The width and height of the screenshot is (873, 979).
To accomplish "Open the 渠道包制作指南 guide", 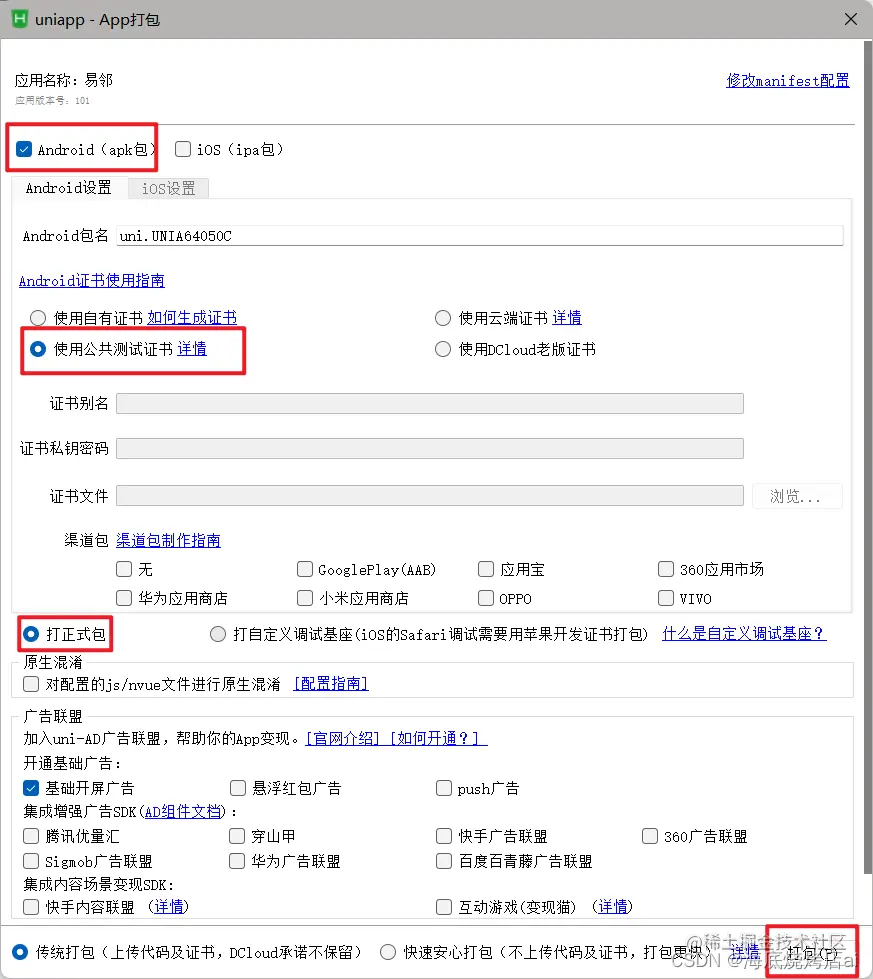I will tap(169, 540).
